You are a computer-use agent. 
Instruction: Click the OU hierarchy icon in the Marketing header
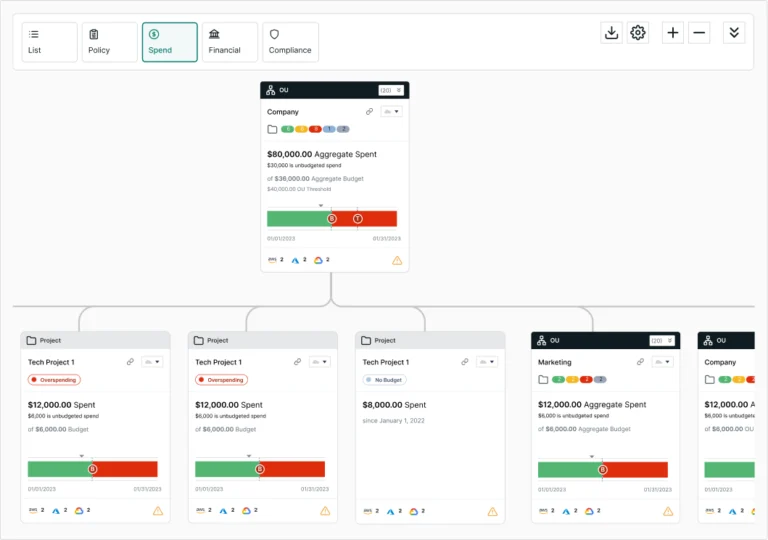(541, 341)
